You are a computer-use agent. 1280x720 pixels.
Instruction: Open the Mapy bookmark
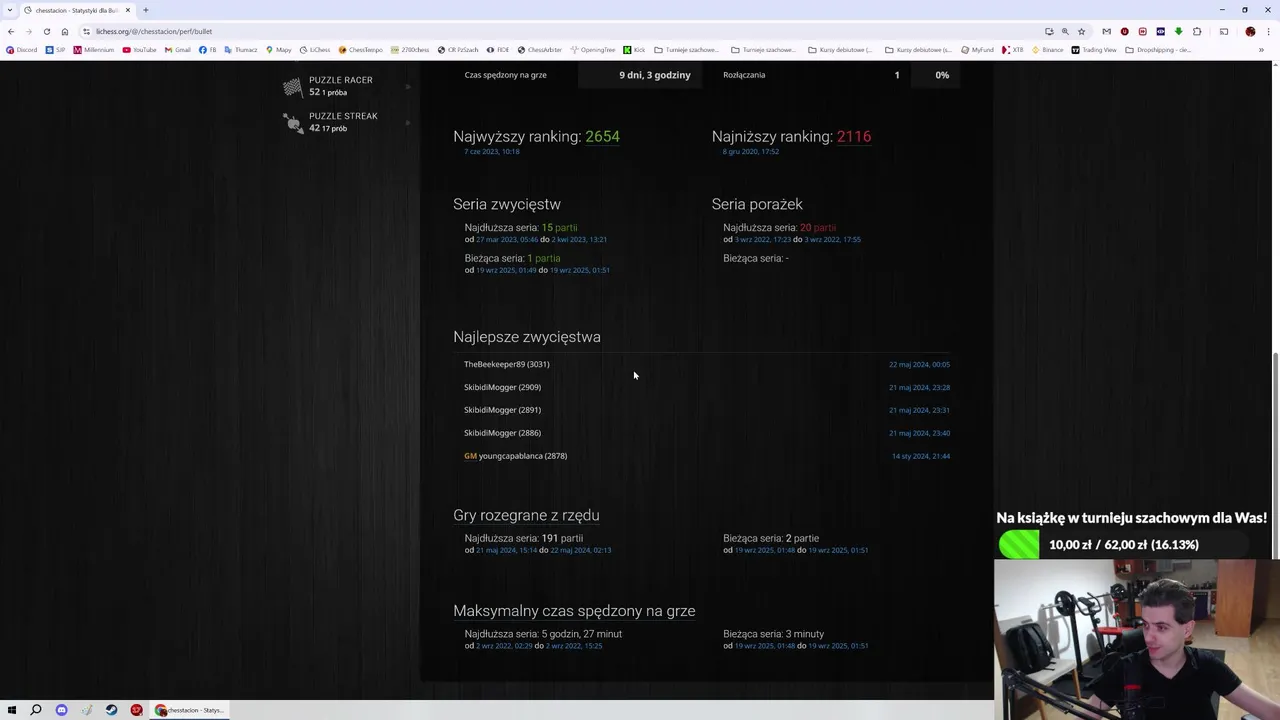pyautogui.click(x=279, y=50)
